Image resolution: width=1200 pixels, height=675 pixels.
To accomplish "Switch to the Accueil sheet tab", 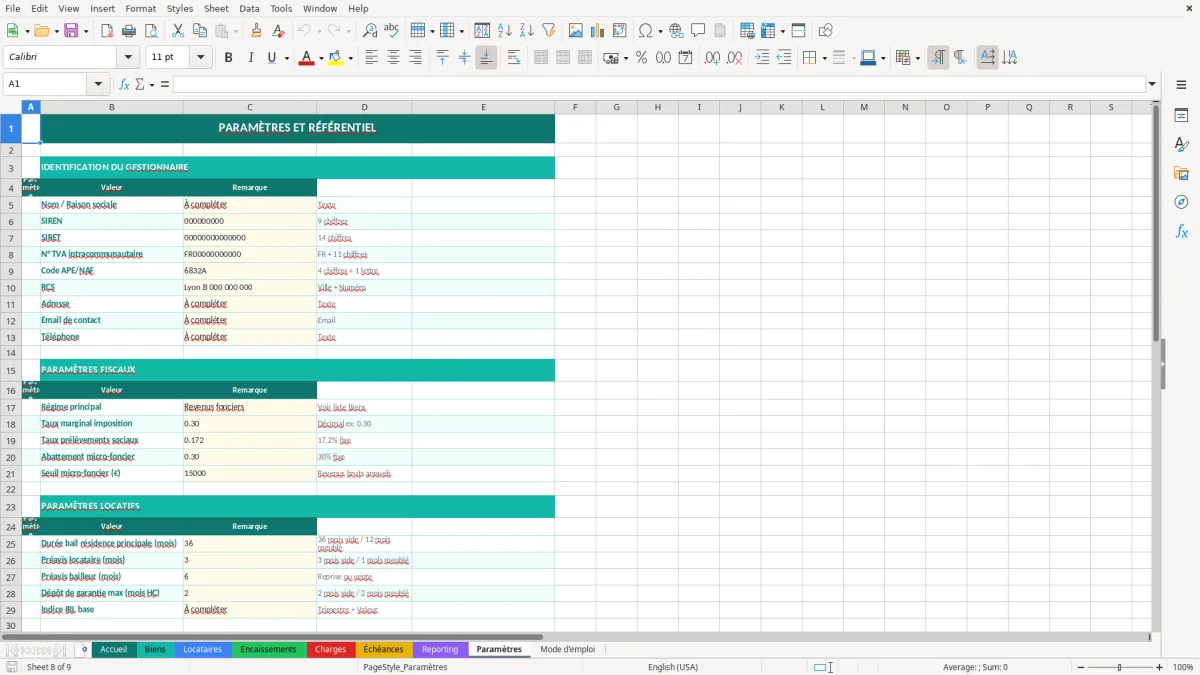I will 114,649.
